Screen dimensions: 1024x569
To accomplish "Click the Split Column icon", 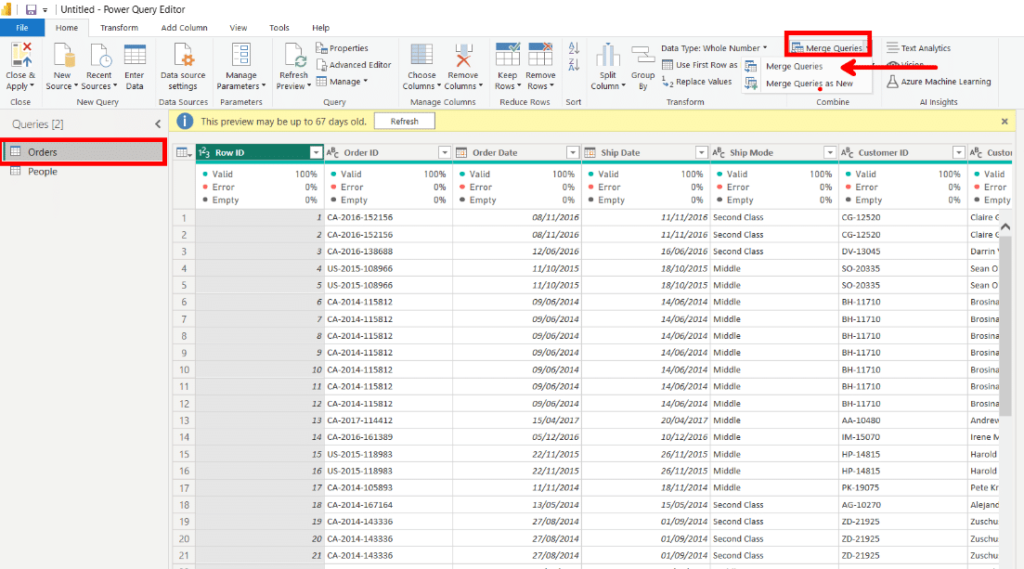I will 608,56.
